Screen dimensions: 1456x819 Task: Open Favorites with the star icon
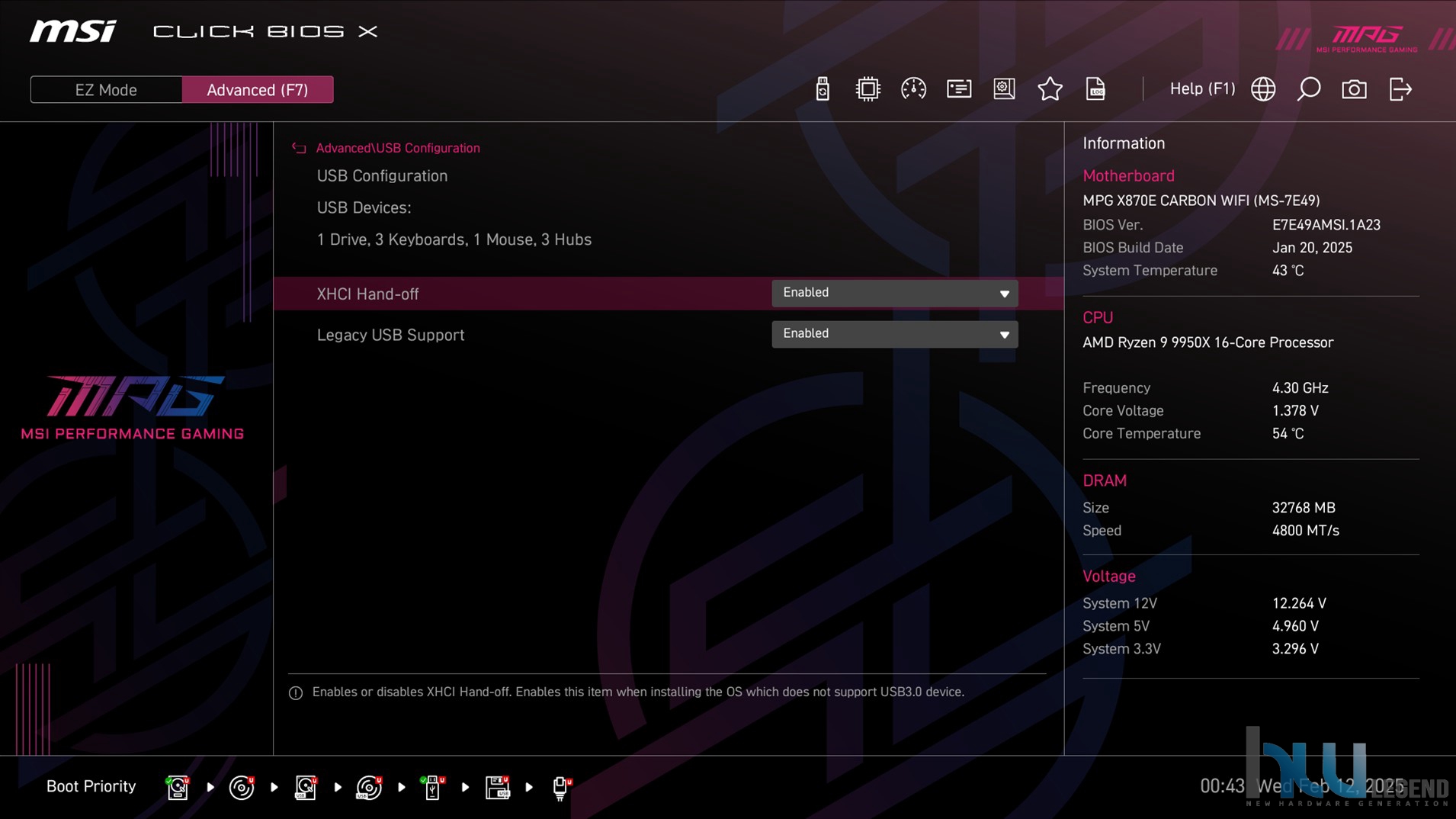(1050, 89)
